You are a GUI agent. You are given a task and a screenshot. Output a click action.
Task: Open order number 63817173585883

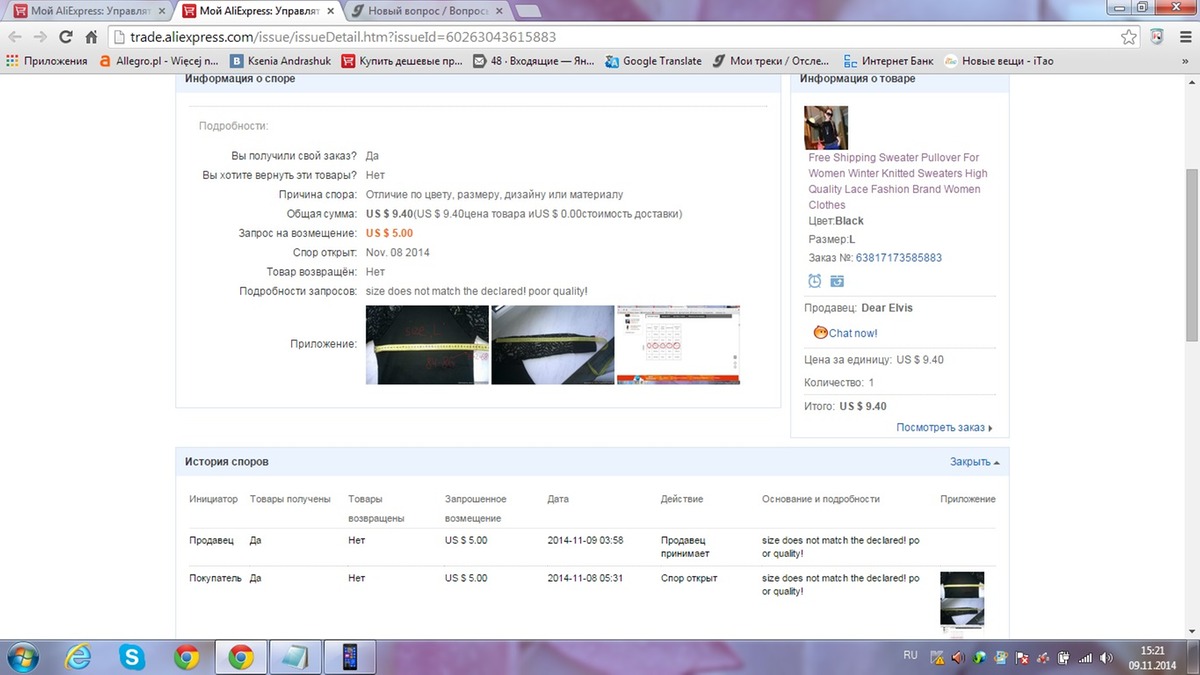click(x=899, y=257)
